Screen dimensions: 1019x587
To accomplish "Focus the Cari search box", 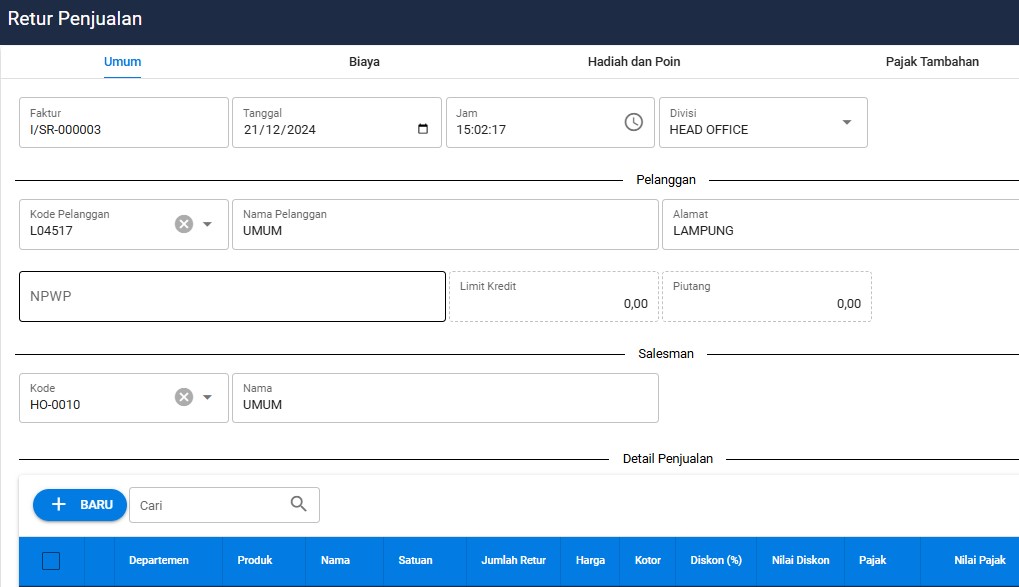I will point(210,505).
